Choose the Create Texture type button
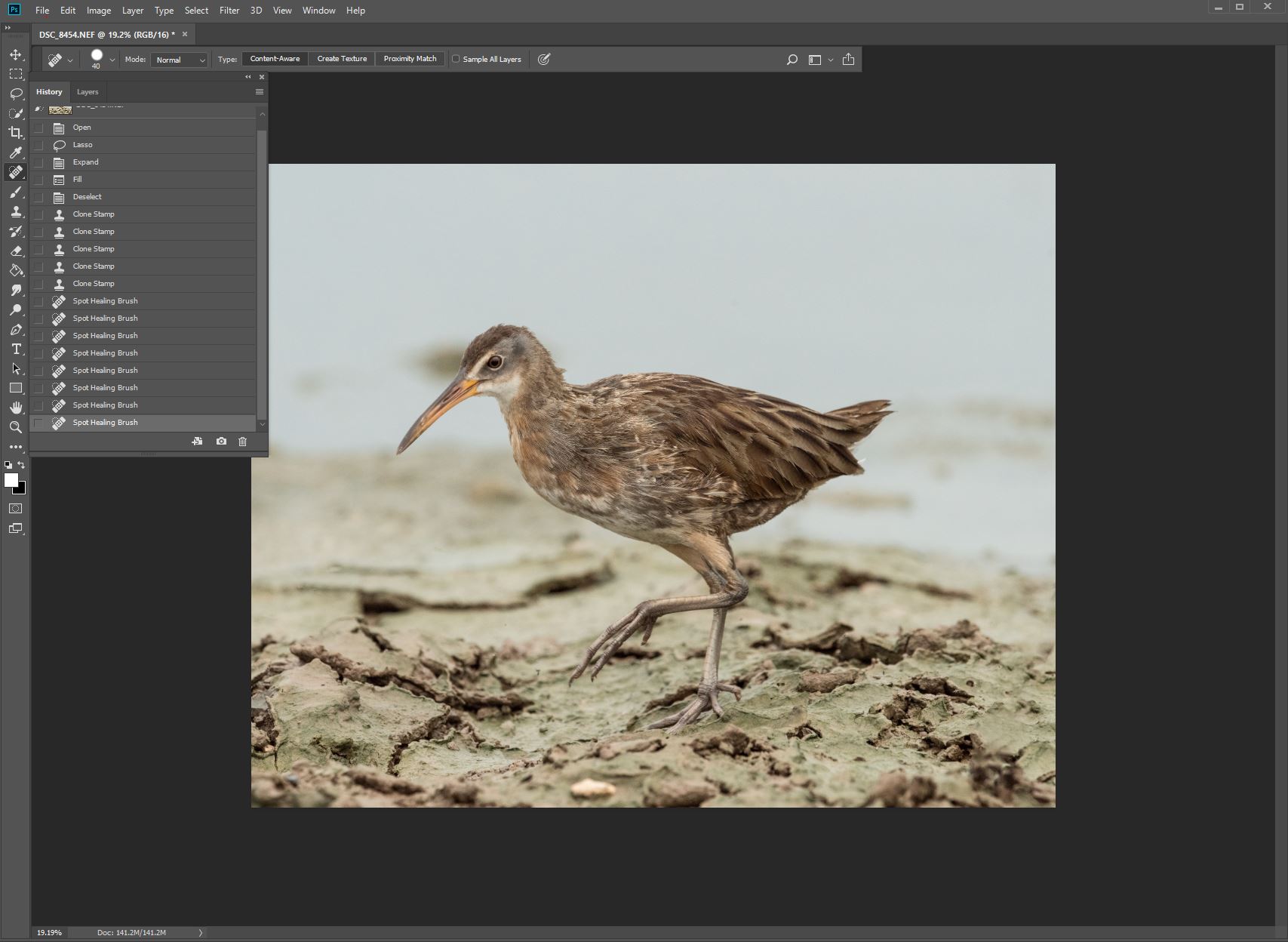 point(342,59)
